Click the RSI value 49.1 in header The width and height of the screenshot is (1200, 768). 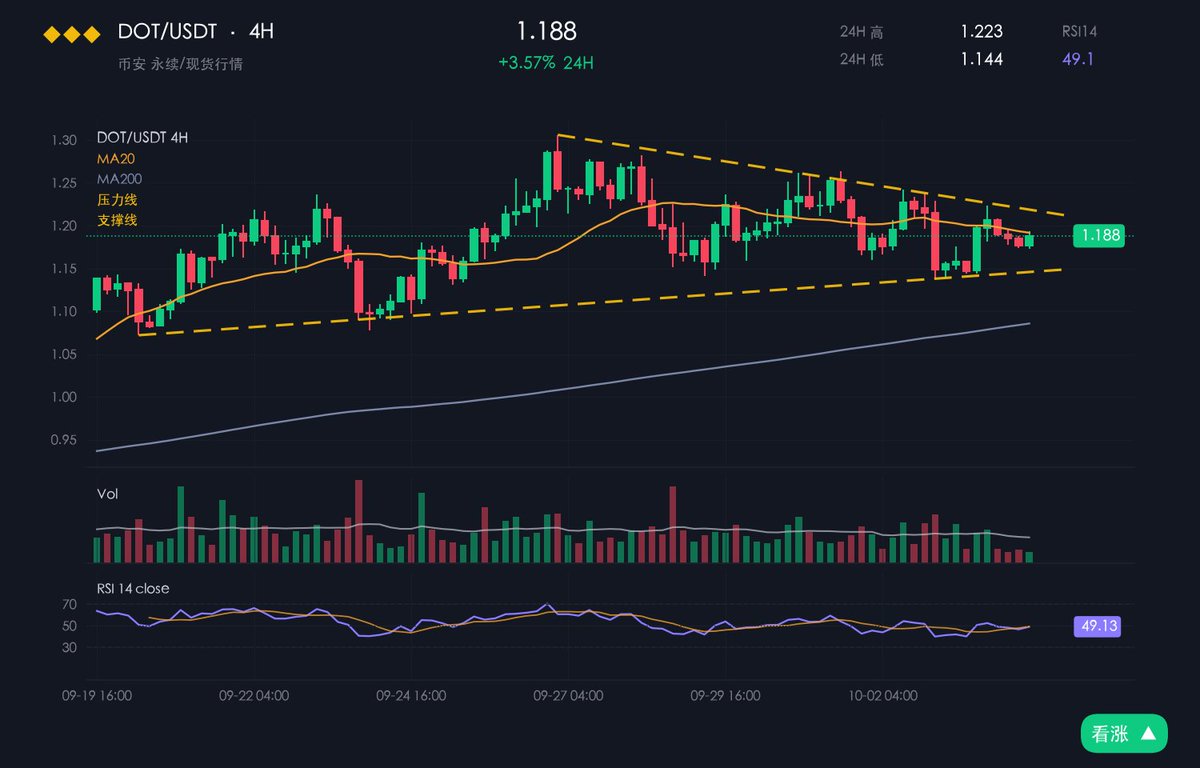click(1078, 59)
